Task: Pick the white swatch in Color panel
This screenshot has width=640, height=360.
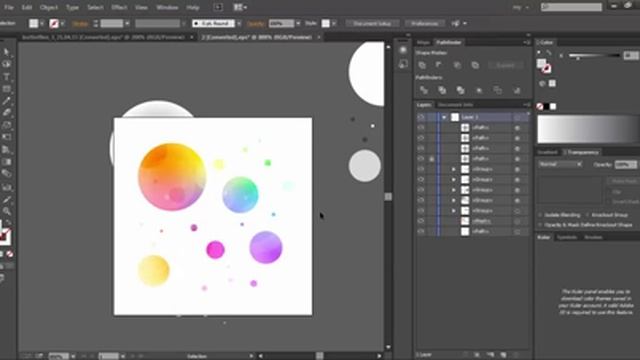Action: point(553,107)
